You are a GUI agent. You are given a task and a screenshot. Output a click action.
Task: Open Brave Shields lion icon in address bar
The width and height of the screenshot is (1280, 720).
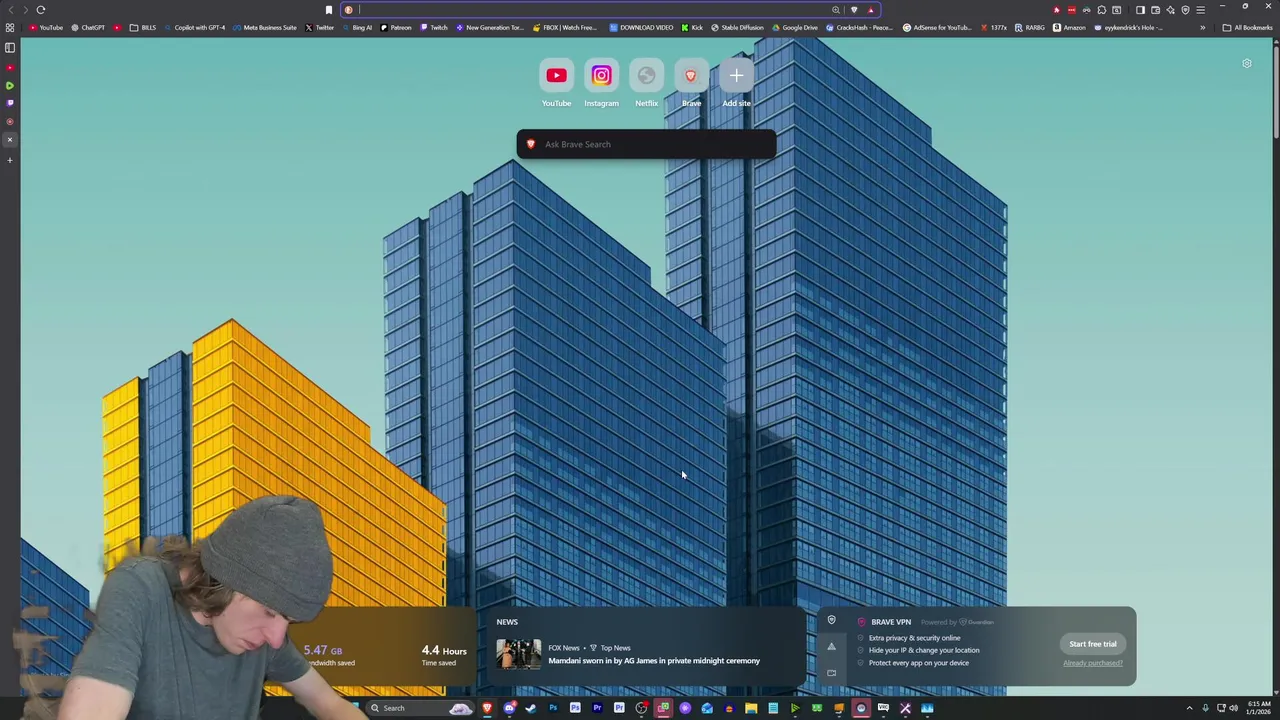coord(854,10)
